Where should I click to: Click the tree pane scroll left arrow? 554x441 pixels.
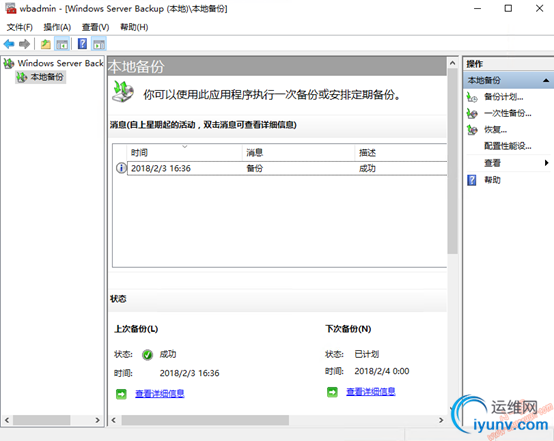pos(7,420)
